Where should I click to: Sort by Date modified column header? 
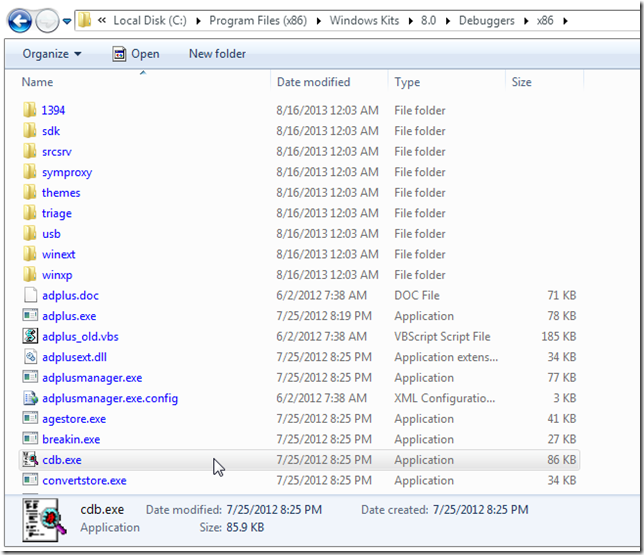click(313, 82)
